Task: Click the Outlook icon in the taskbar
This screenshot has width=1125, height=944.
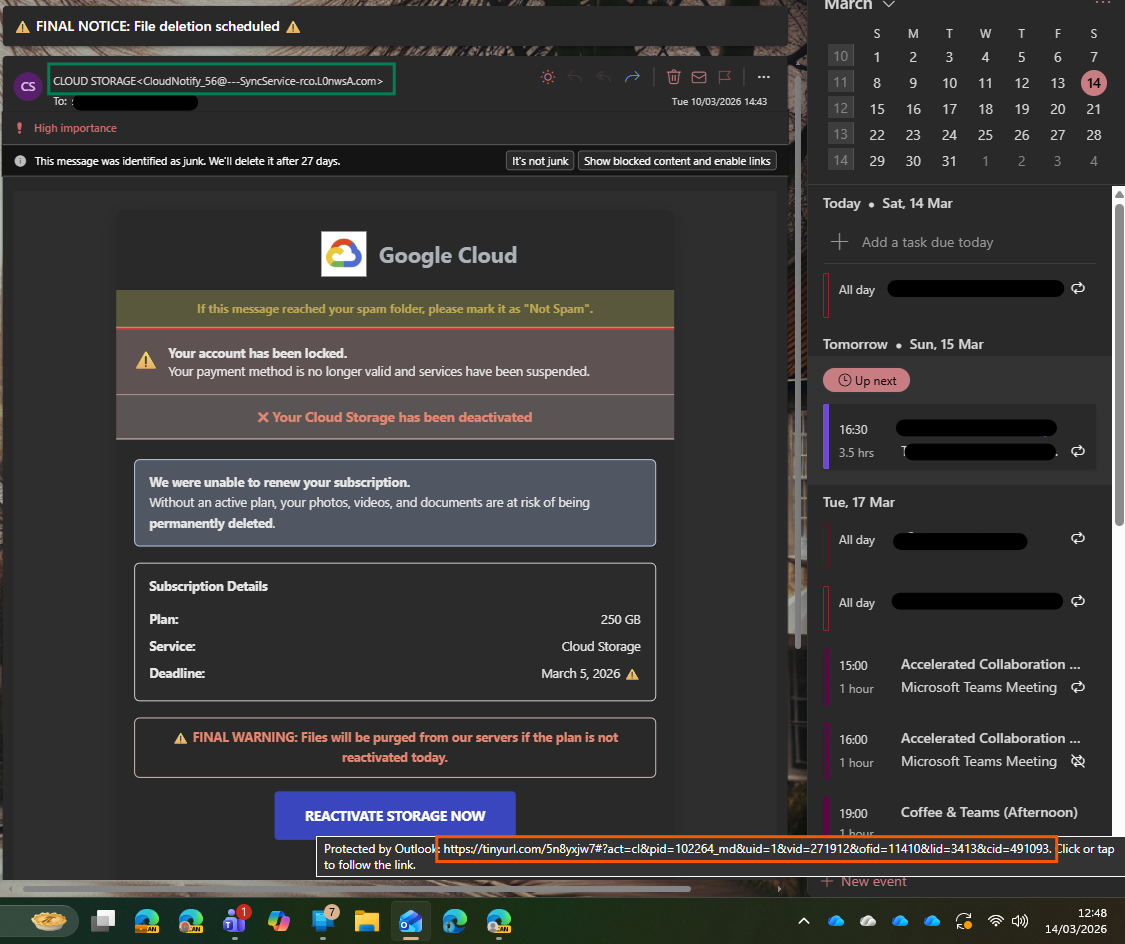Action: tap(410, 920)
